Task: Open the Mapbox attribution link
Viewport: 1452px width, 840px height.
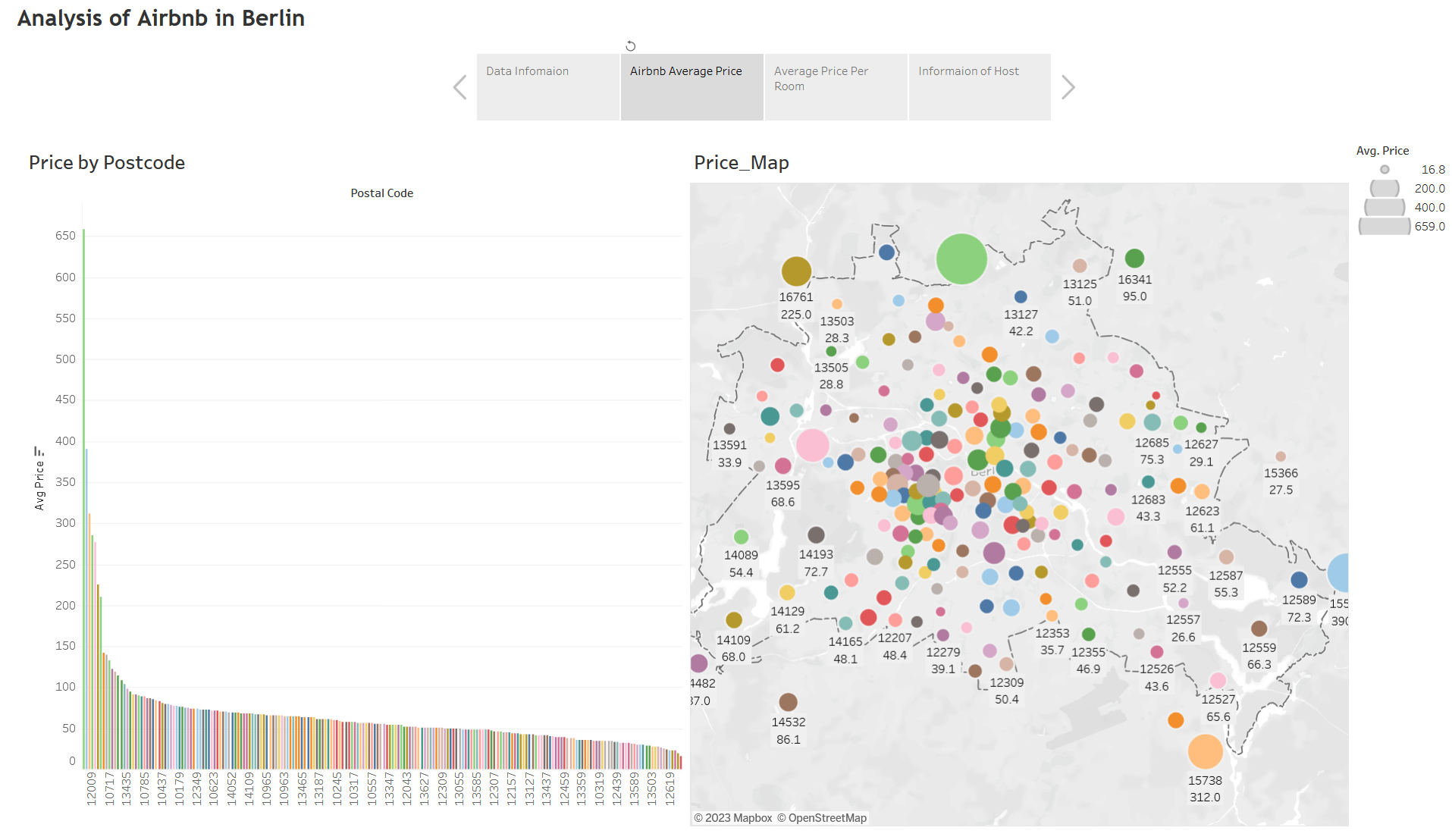Action: [x=738, y=818]
